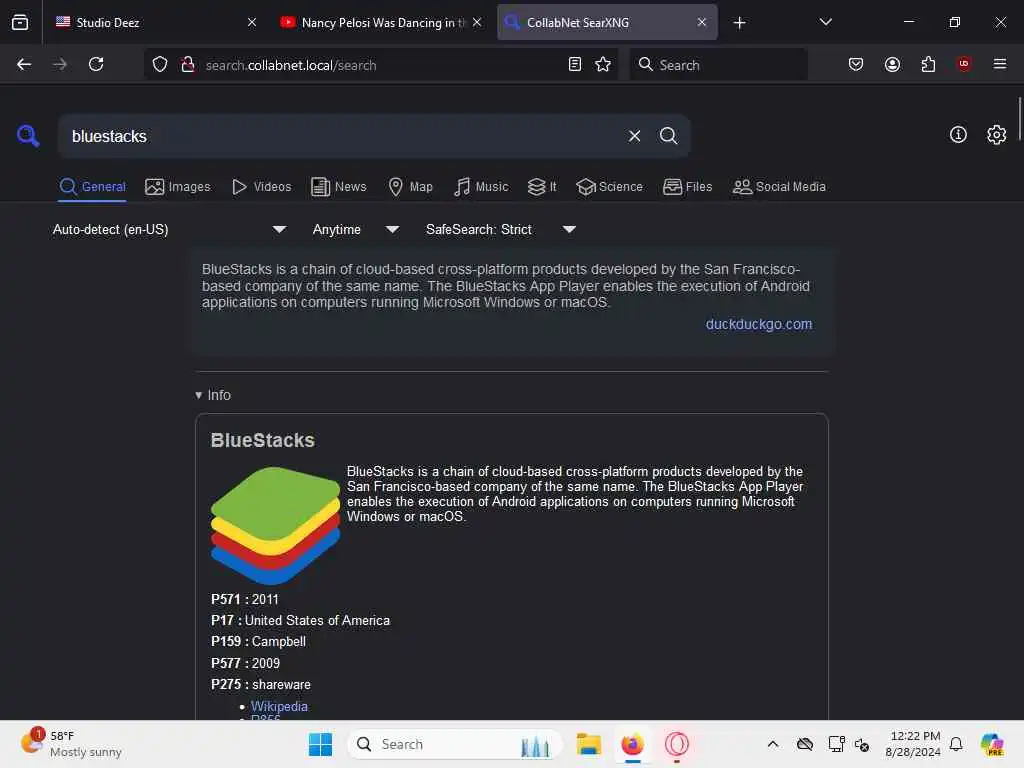Reload the current page
The image size is (1024, 768).
[x=96, y=64]
